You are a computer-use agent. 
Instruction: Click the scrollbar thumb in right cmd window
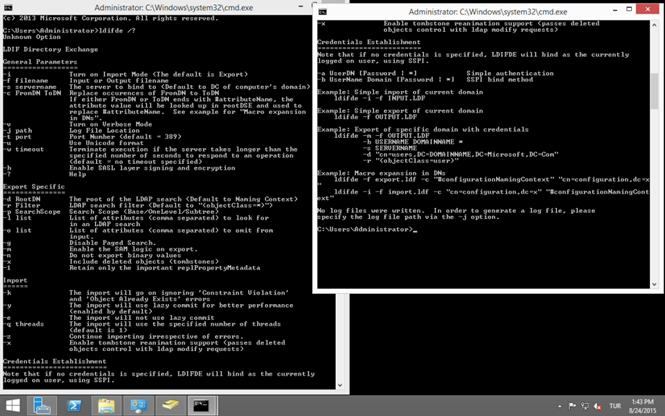[x=654, y=90]
